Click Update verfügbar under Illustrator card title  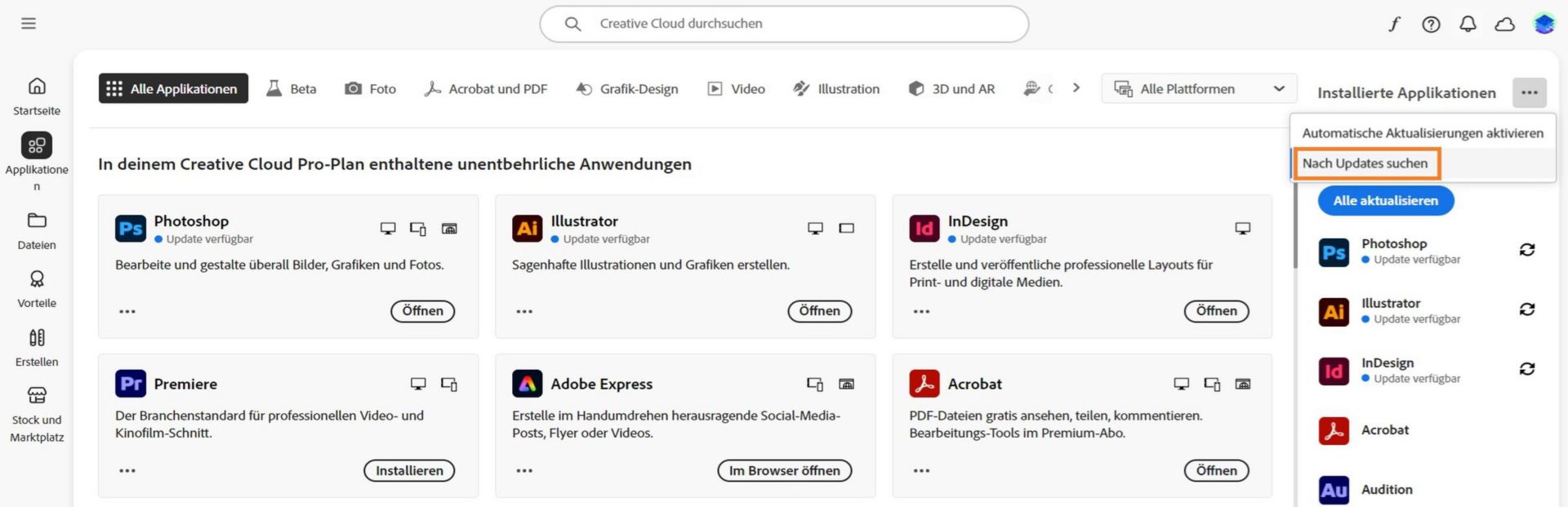(x=607, y=239)
